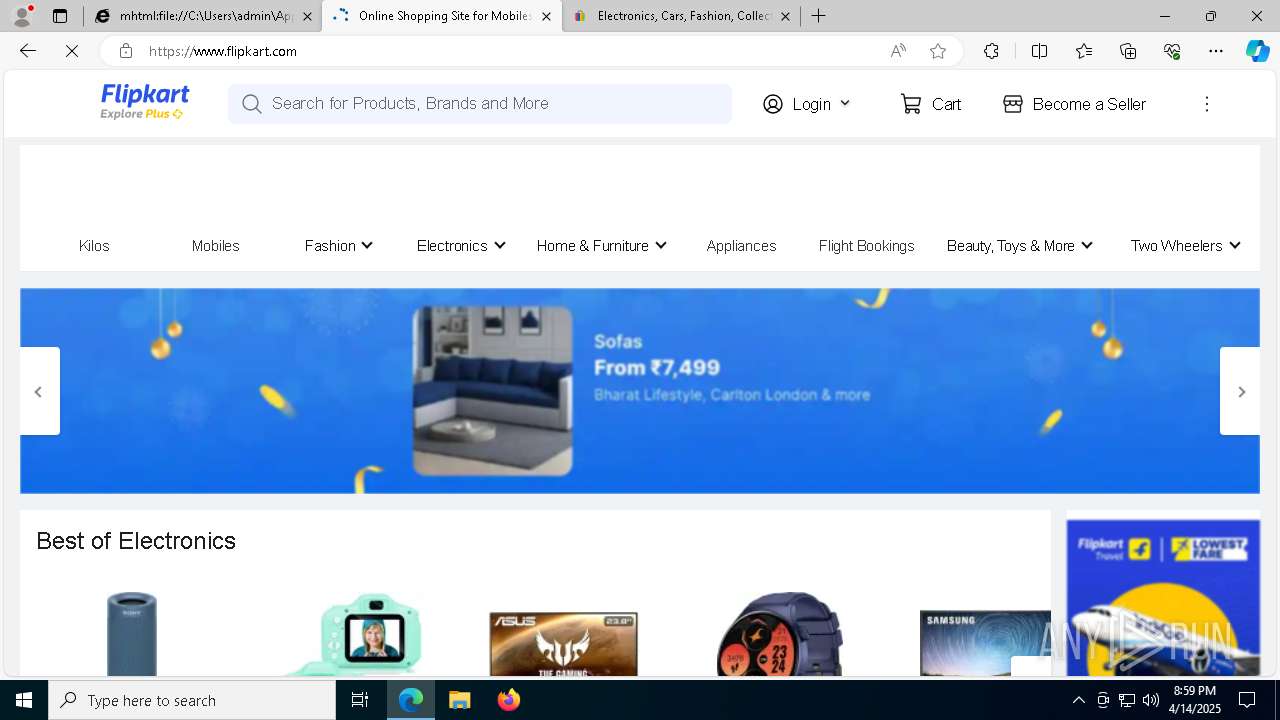Launch Firefox from taskbar
This screenshot has height=720, width=1280.
(509, 700)
